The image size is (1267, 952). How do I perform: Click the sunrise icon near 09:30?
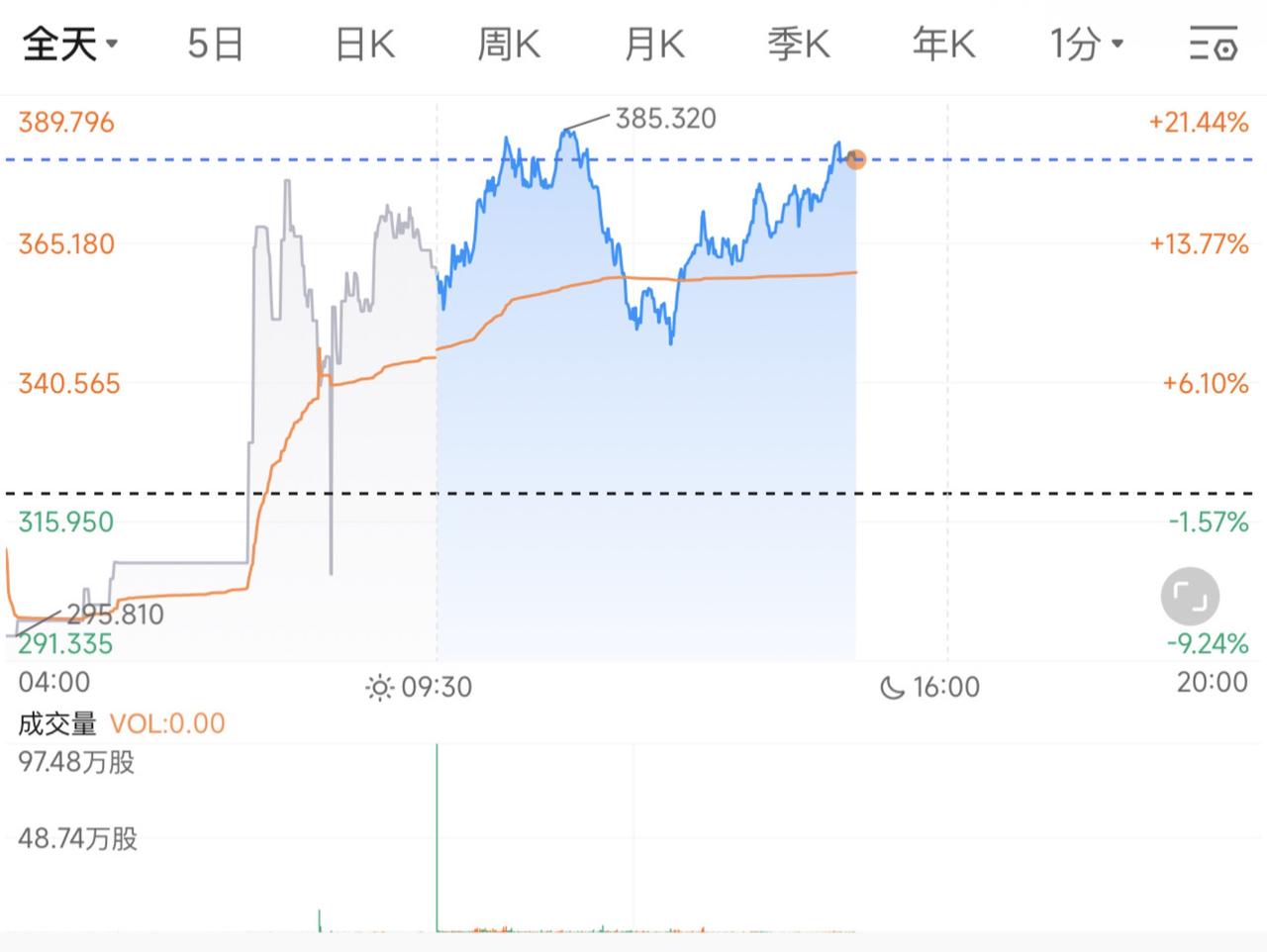381,686
